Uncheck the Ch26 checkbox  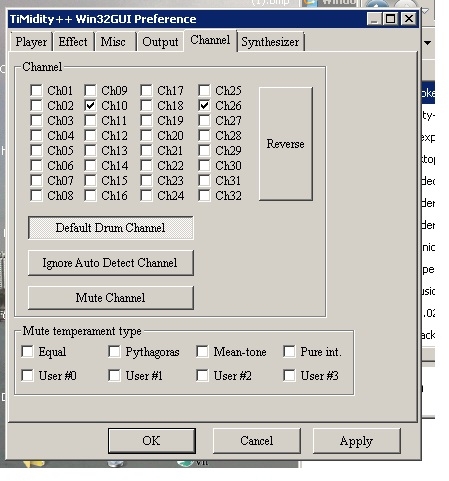204,105
